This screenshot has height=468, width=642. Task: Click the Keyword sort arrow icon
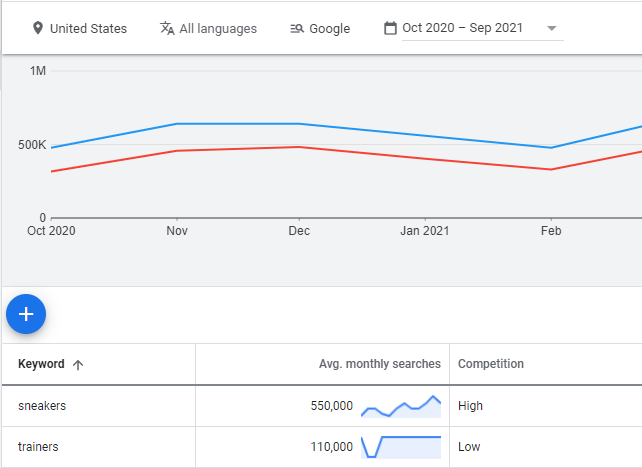point(78,365)
